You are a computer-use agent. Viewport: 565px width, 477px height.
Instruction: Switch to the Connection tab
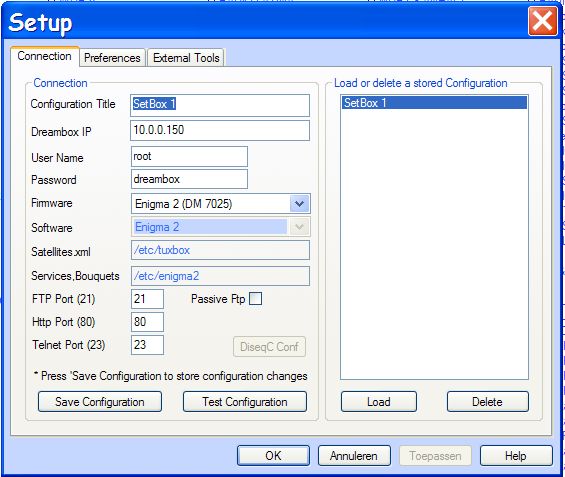(44, 57)
